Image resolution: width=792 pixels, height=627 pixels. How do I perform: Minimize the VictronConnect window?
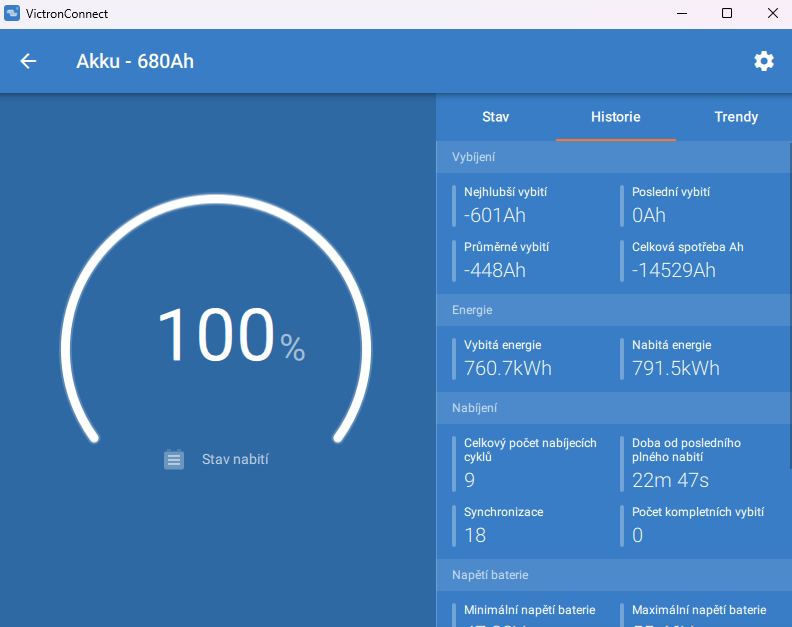tap(681, 14)
